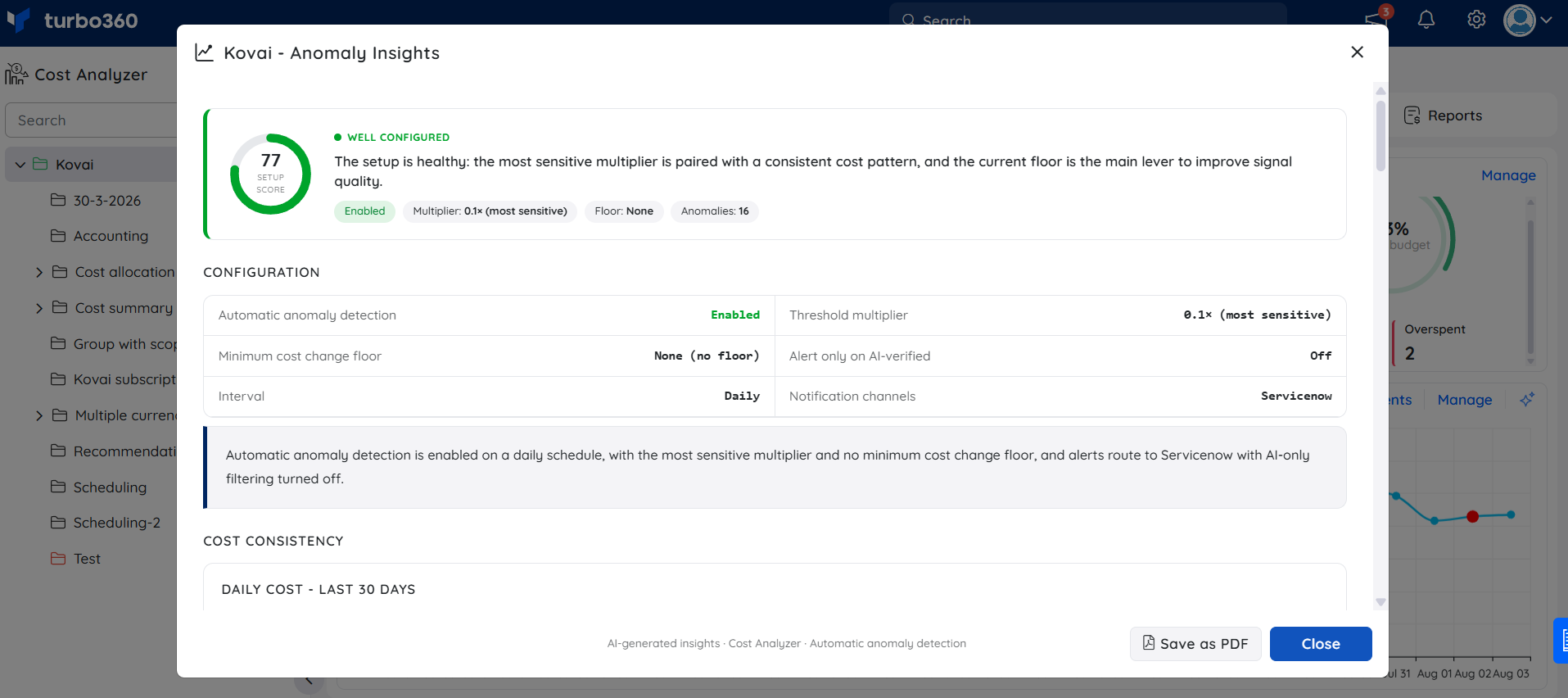Click the dialog scrollbar down arrow
The width and height of the screenshot is (1568, 698).
(x=1380, y=602)
